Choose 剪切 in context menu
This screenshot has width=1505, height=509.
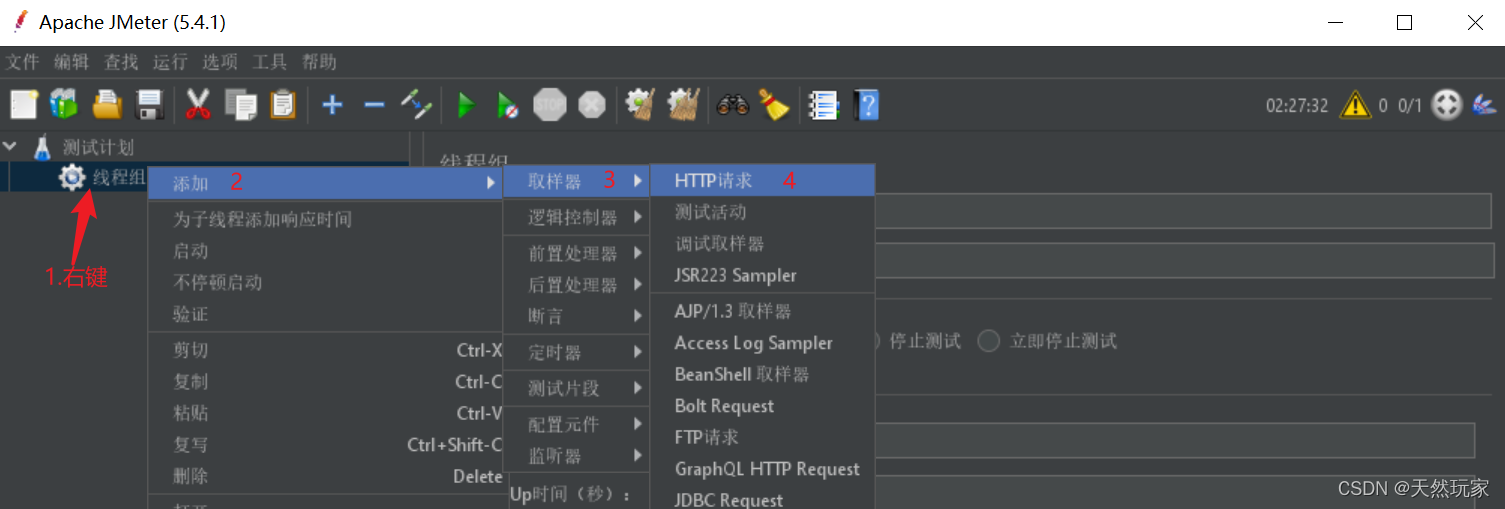(x=325, y=350)
